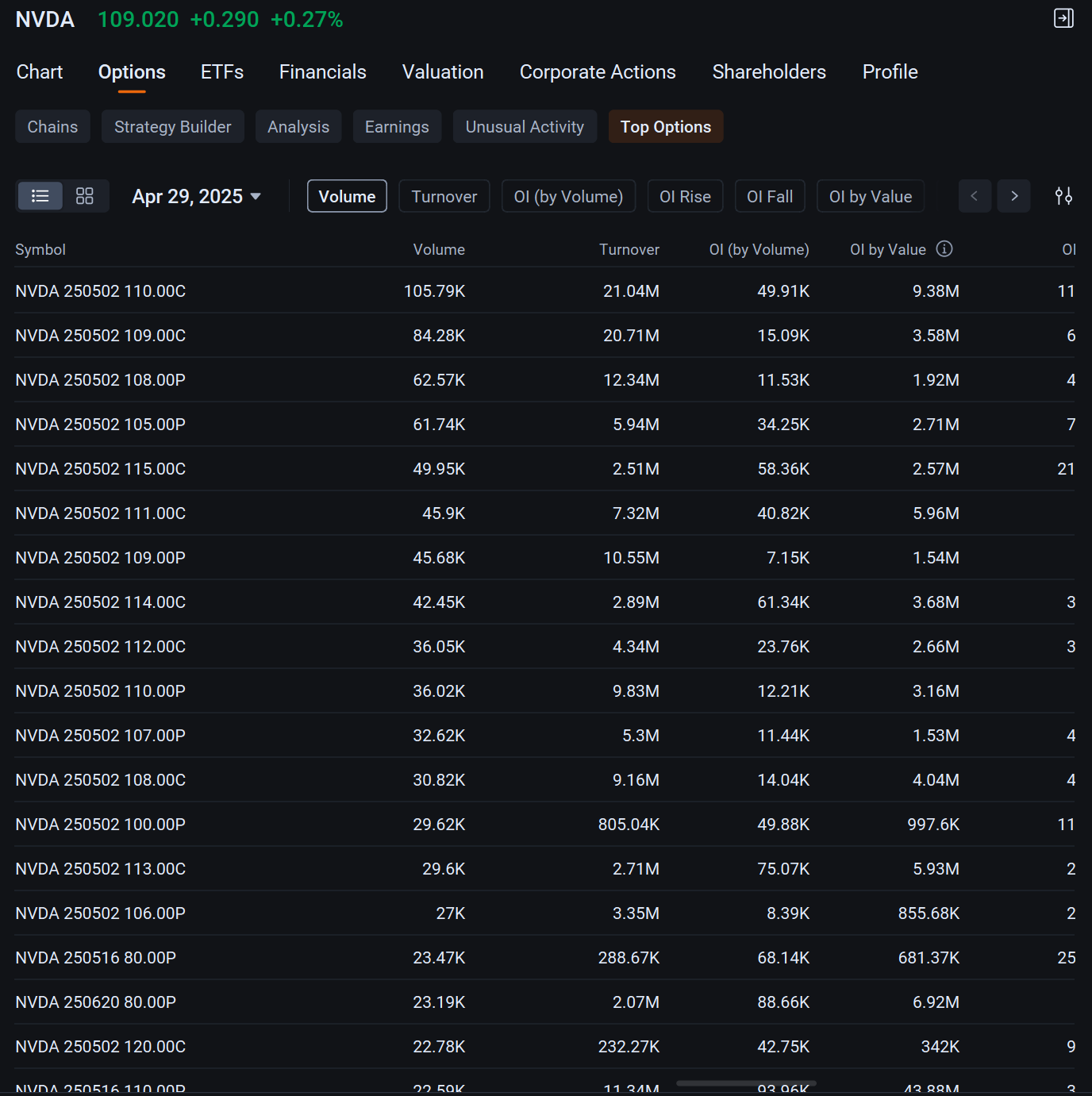
Task: Open the Corporate Actions tab
Action: tap(598, 72)
